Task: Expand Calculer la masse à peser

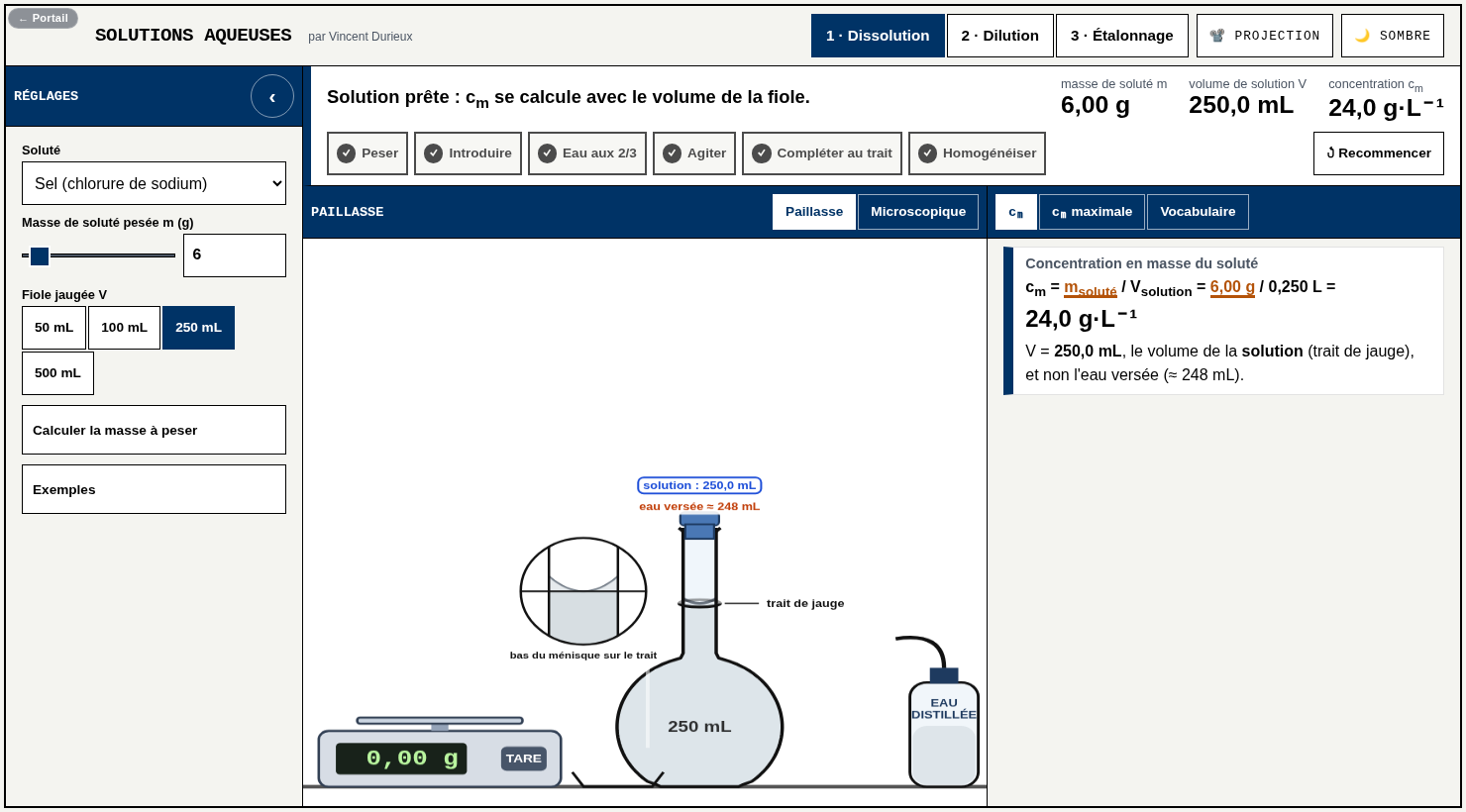Action: (154, 430)
